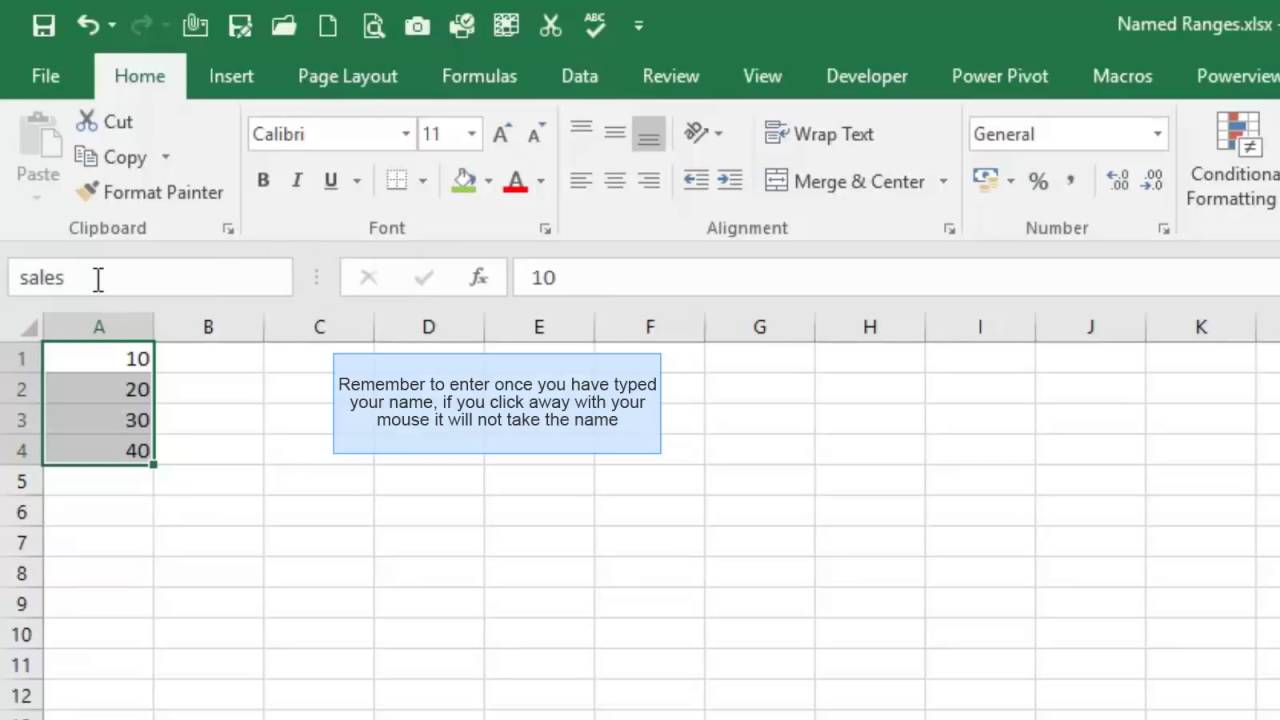Click the Save As icon with pencil
This screenshot has width=1280, height=720.
coord(240,25)
